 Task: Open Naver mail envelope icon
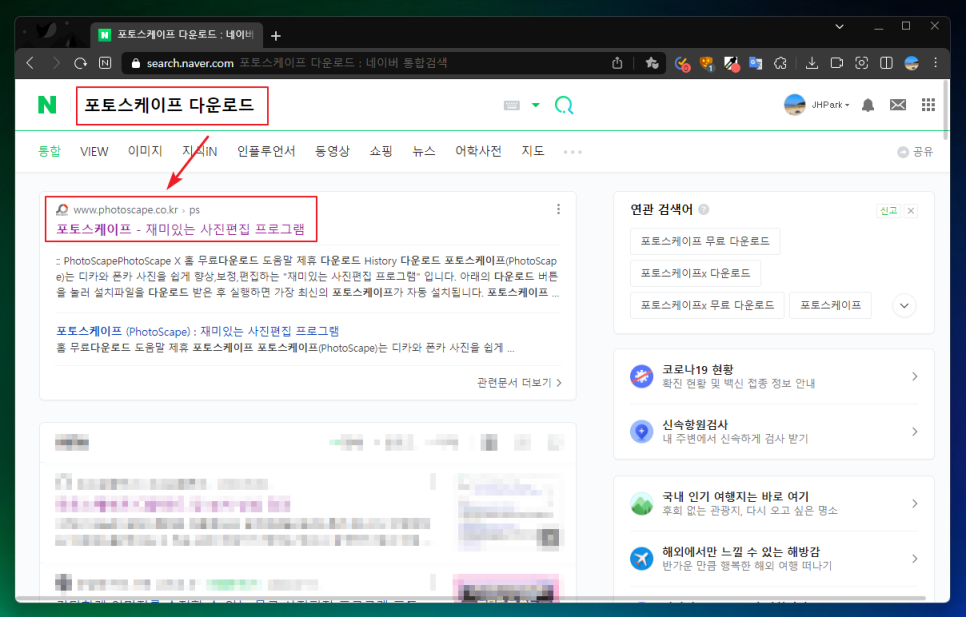click(x=898, y=105)
